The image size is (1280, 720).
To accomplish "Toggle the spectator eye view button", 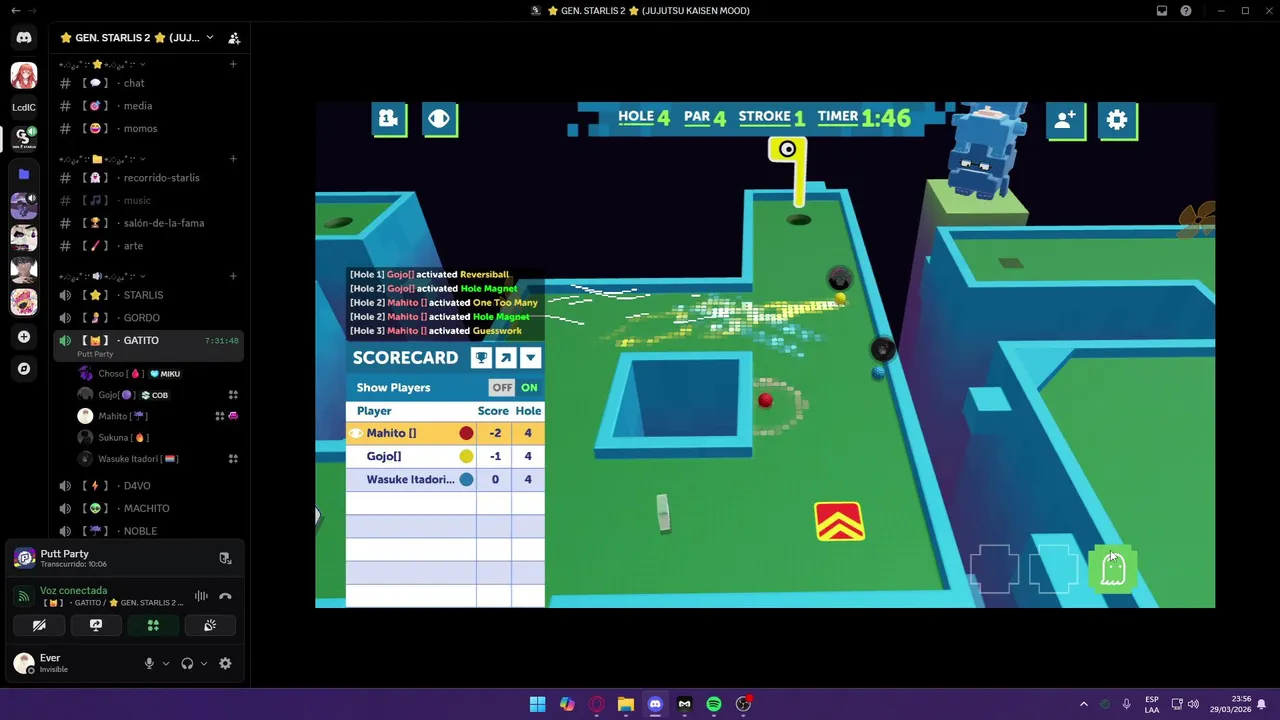I will (439, 119).
